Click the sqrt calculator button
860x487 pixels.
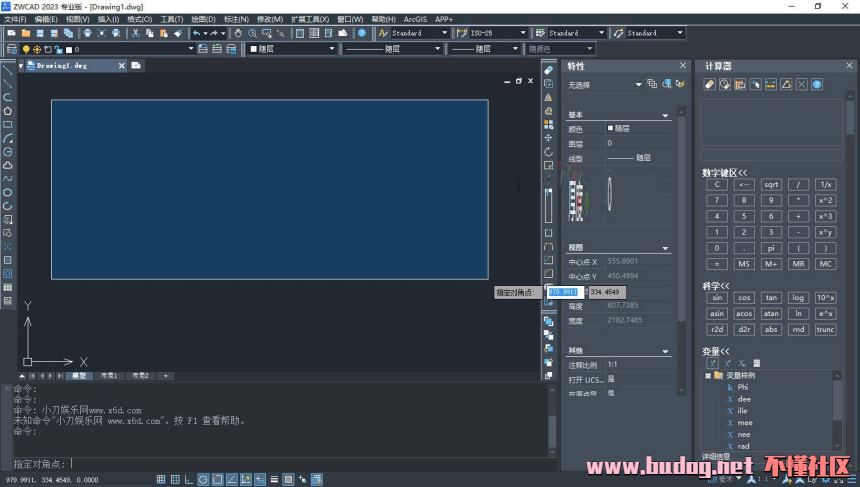pos(771,185)
